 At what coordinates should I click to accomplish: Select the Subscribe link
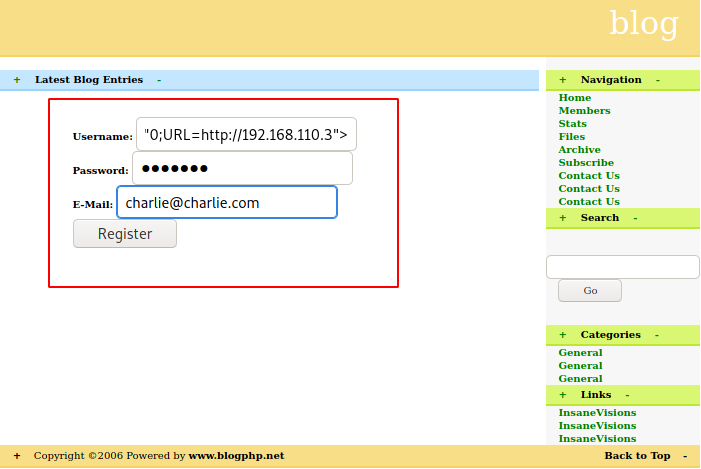[586, 163]
